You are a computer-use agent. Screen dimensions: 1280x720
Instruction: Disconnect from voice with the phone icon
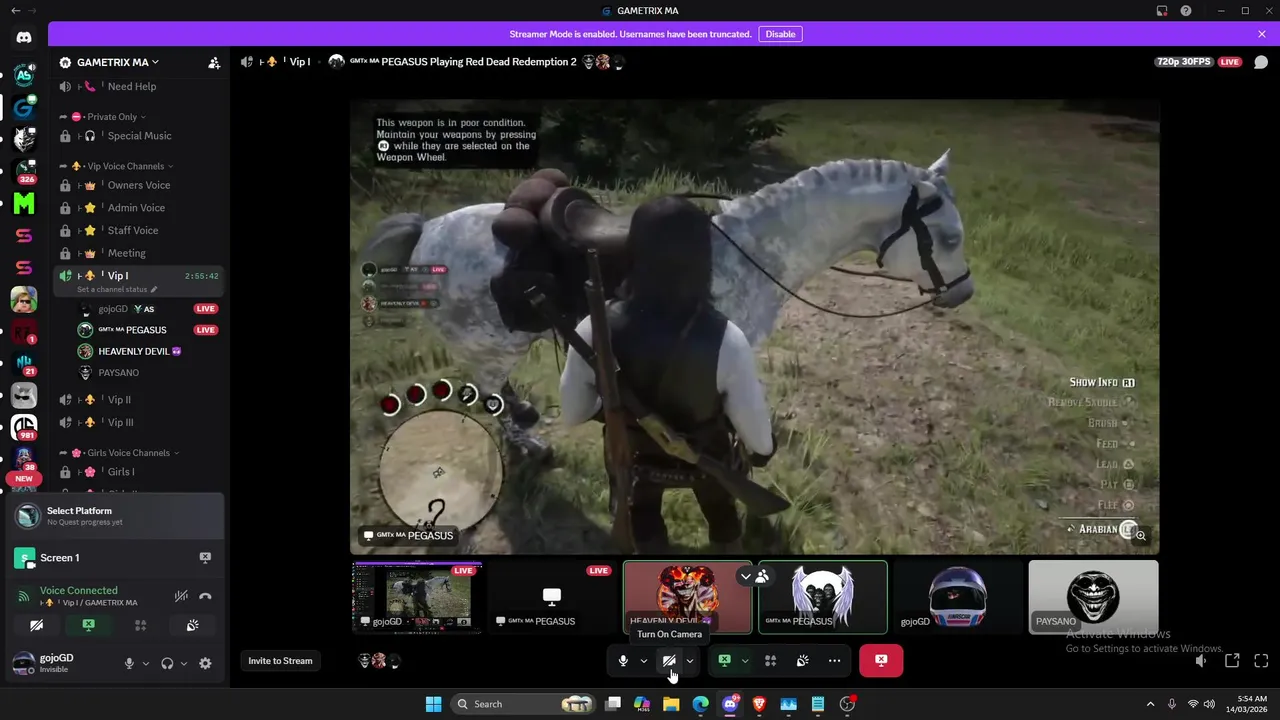[x=205, y=596]
